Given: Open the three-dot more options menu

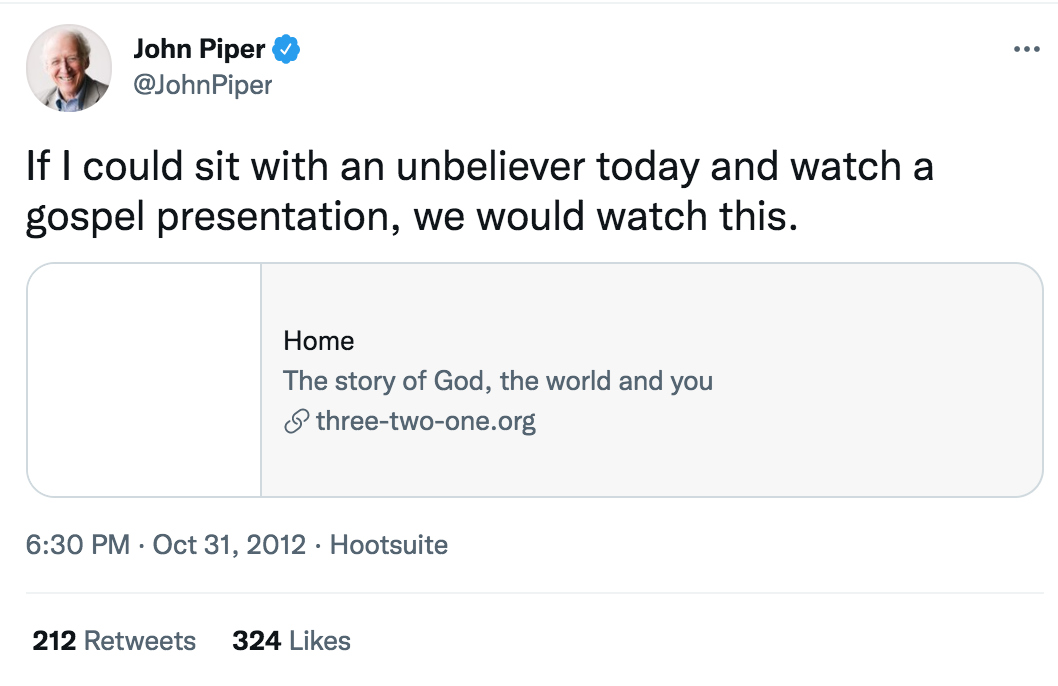Looking at the screenshot, I should tap(1026, 49).
